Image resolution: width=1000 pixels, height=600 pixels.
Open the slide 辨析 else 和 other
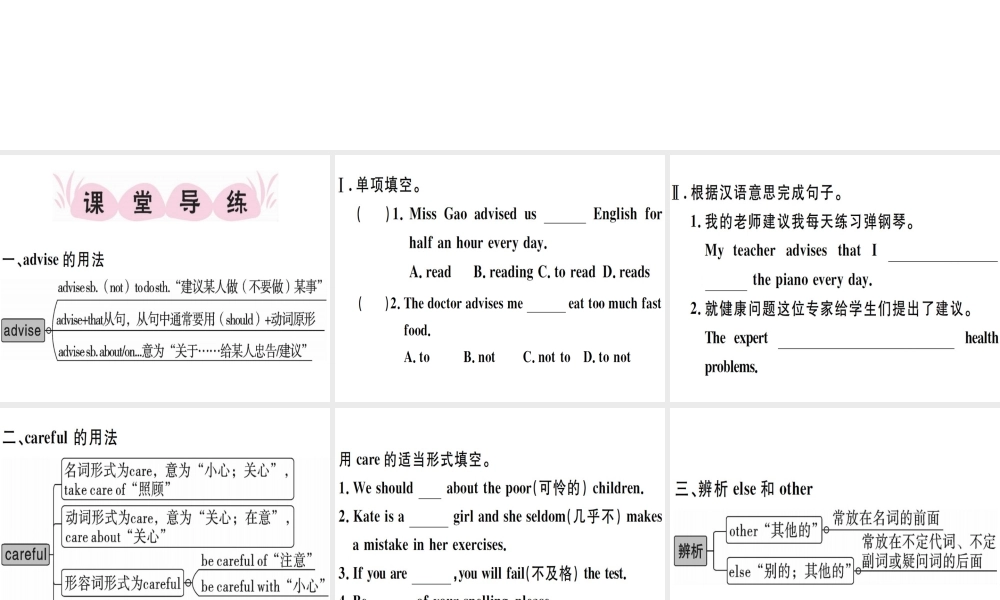coord(835,504)
